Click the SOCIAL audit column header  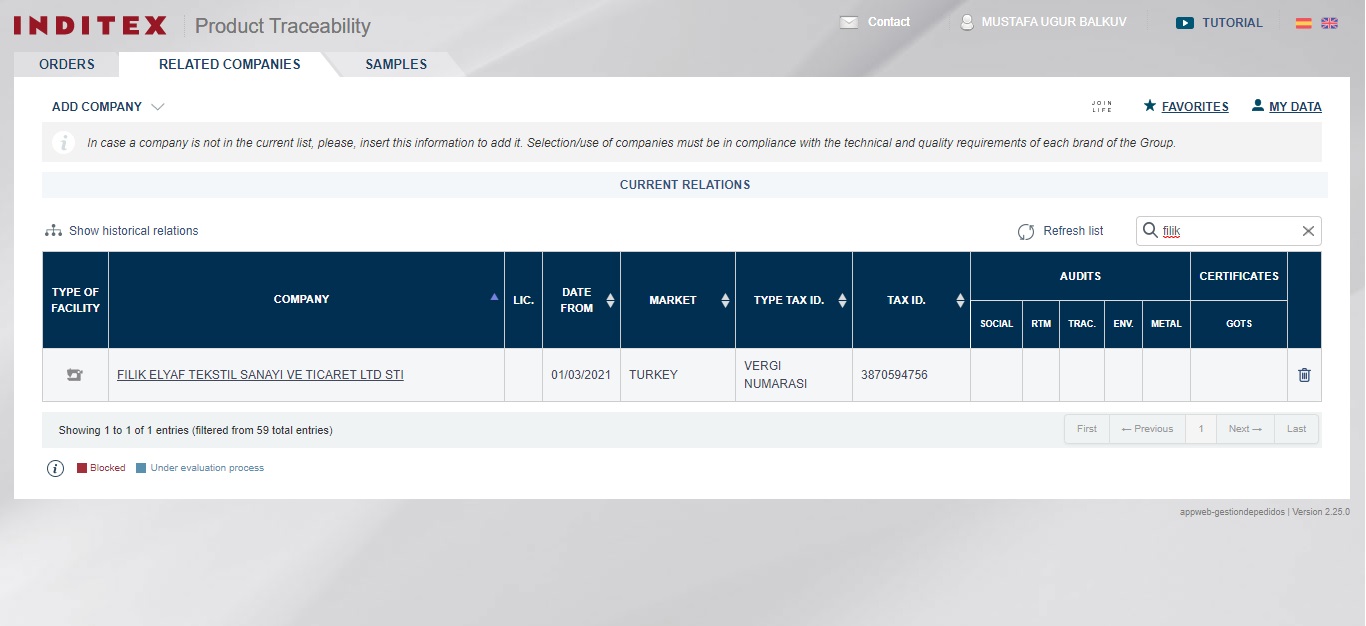996,324
